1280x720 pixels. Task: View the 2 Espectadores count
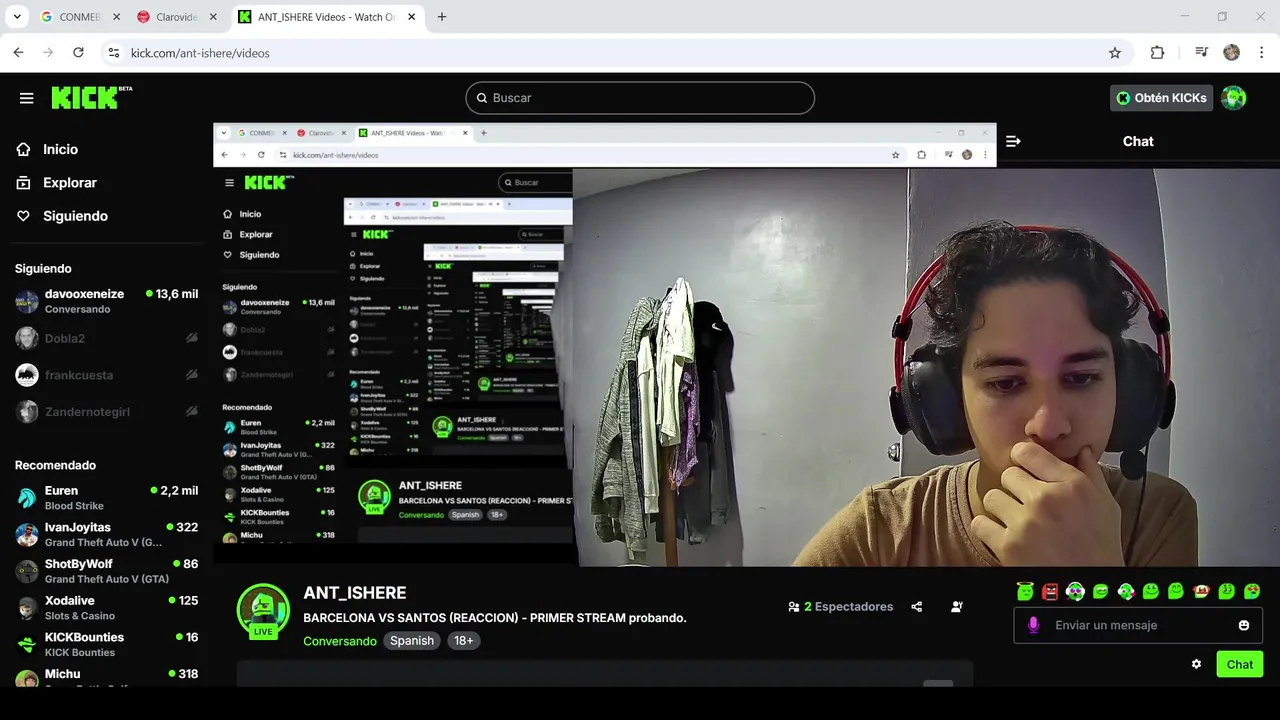point(840,607)
